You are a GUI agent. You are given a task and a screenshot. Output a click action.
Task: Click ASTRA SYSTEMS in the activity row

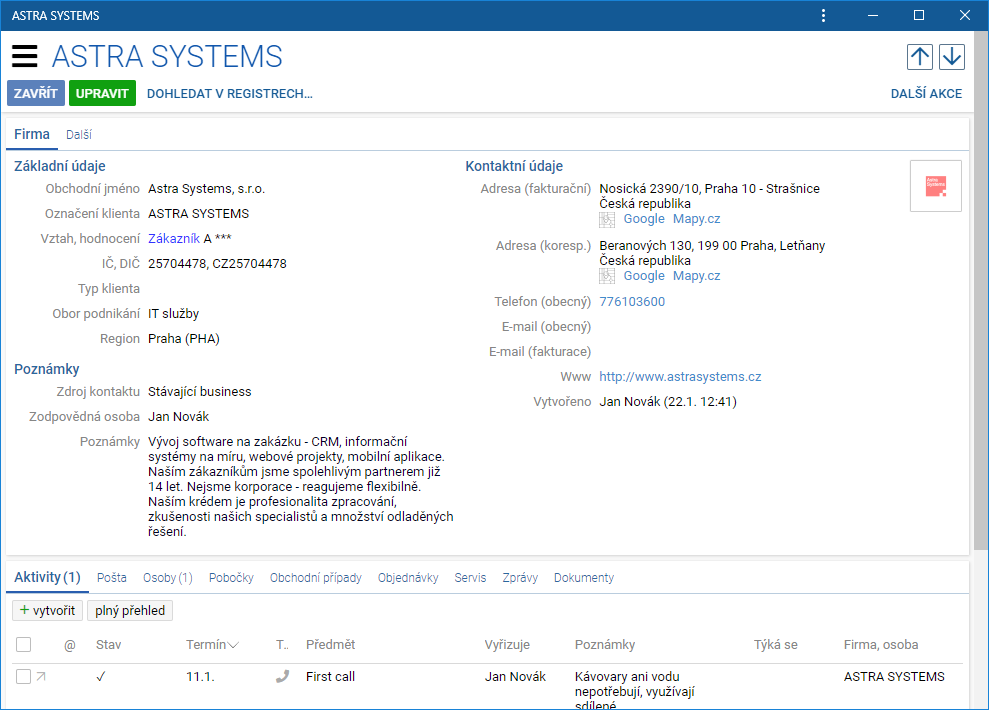coord(894,677)
